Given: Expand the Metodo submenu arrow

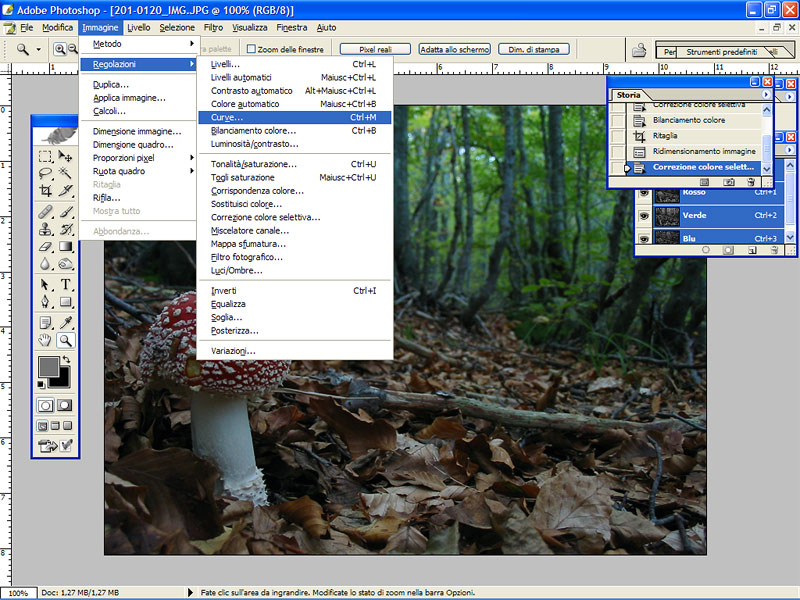Looking at the screenshot, I should click(x=192, y=43).
